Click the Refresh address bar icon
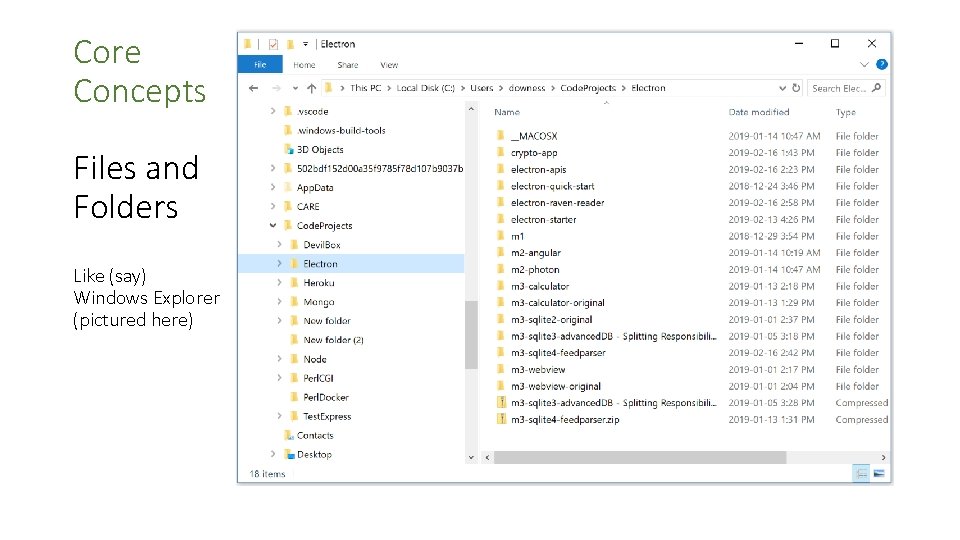The height and width of the screenshot is (540, 960). pyautogui.click(x=796, y=88)
